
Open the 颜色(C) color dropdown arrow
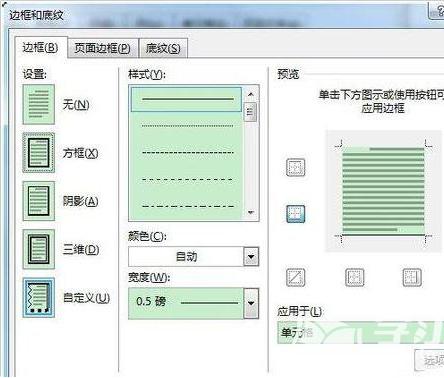(x=251, y=256)
